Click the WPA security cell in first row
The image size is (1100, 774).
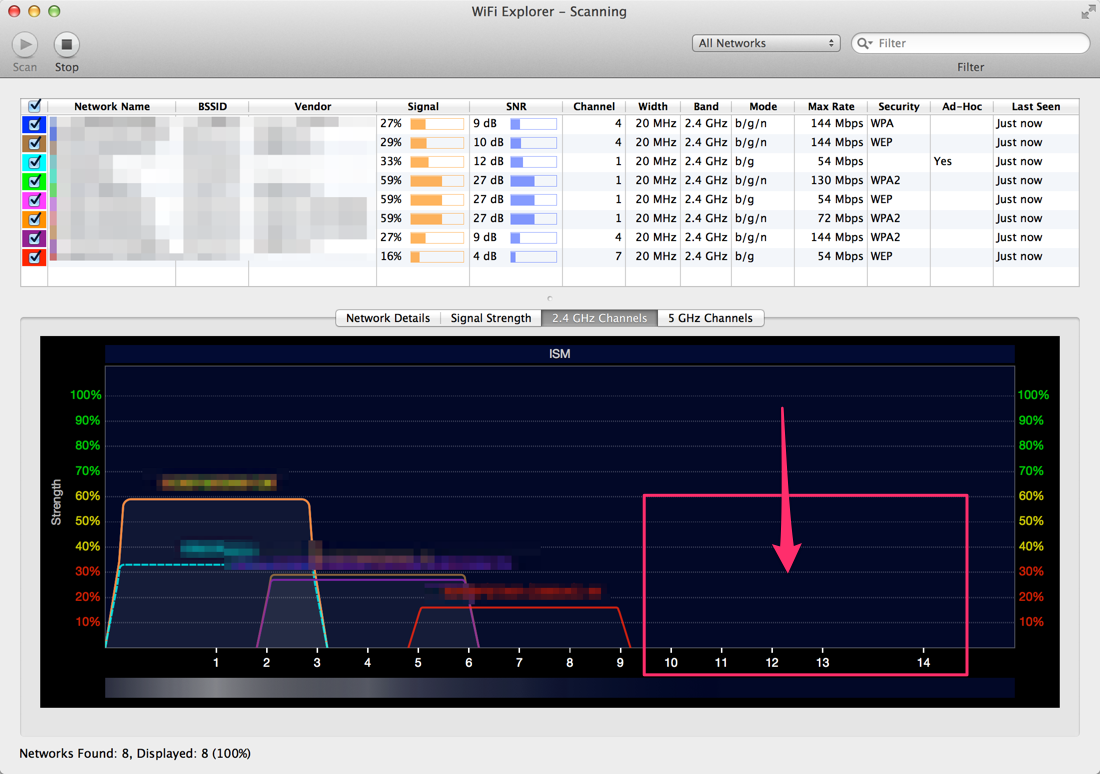tap(882, 124)
